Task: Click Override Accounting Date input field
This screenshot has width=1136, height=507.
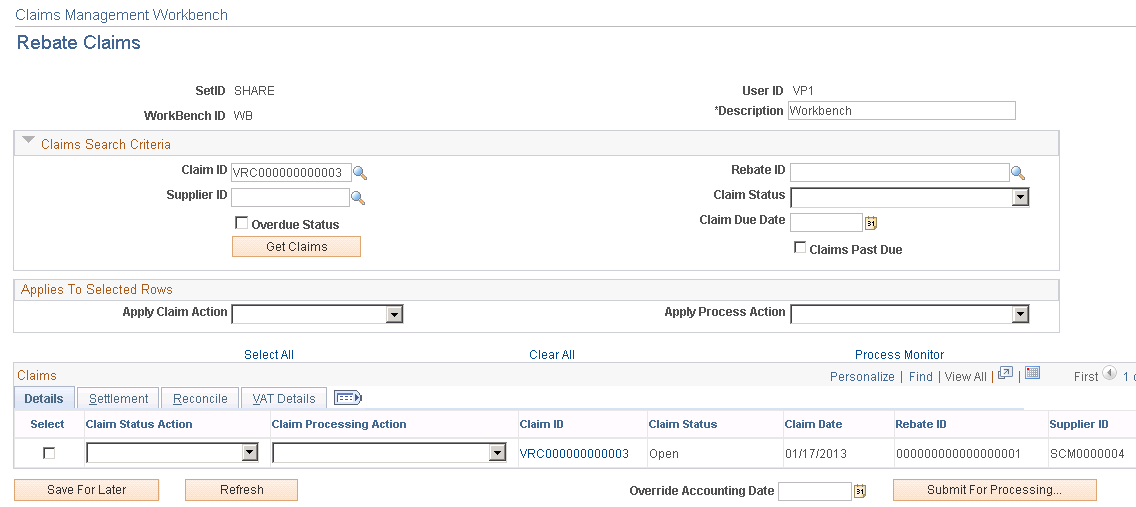Action: pyautogui.click(x=815, y=491)
